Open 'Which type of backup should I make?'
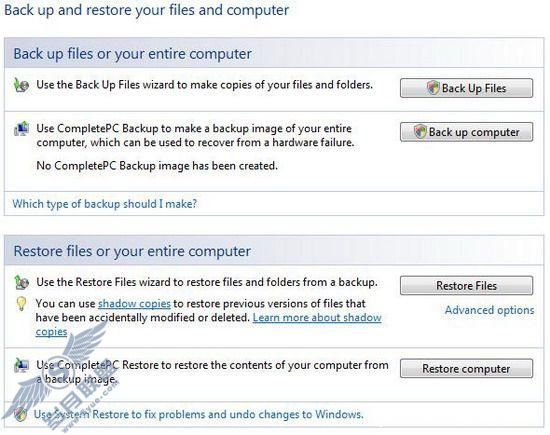550x435 pixels. (105, 204)
